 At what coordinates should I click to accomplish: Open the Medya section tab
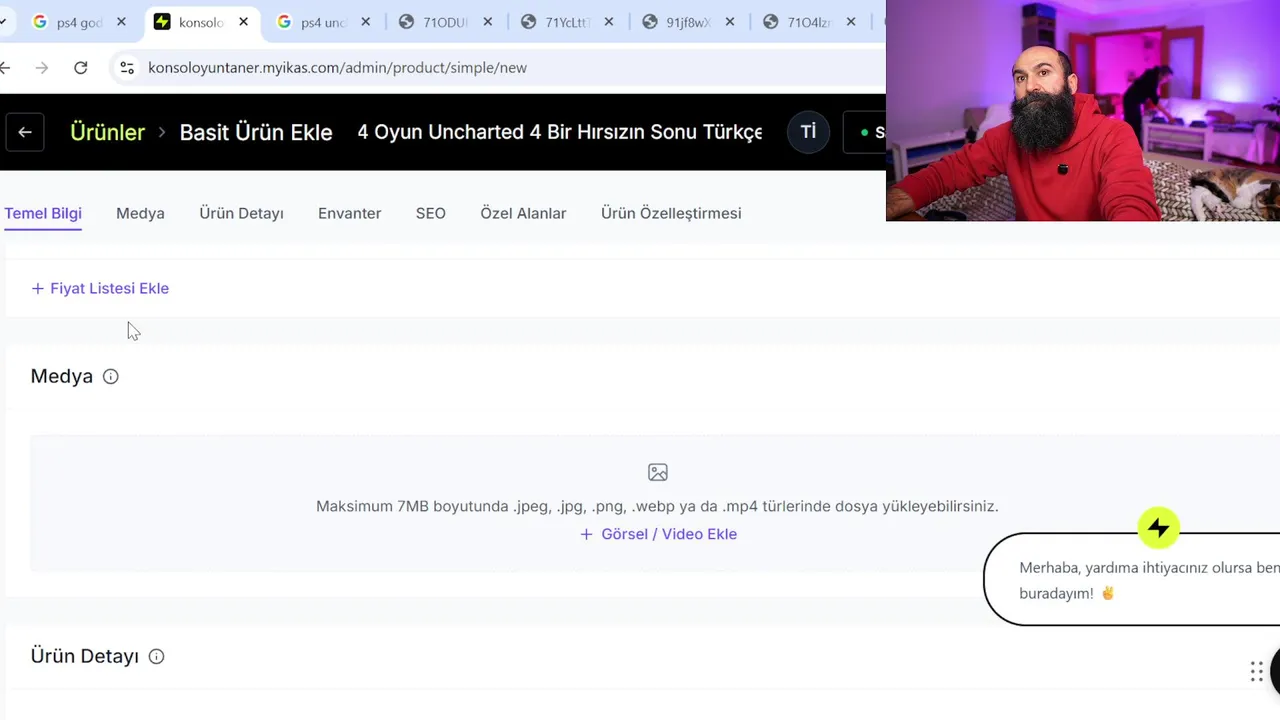[140, 213]
